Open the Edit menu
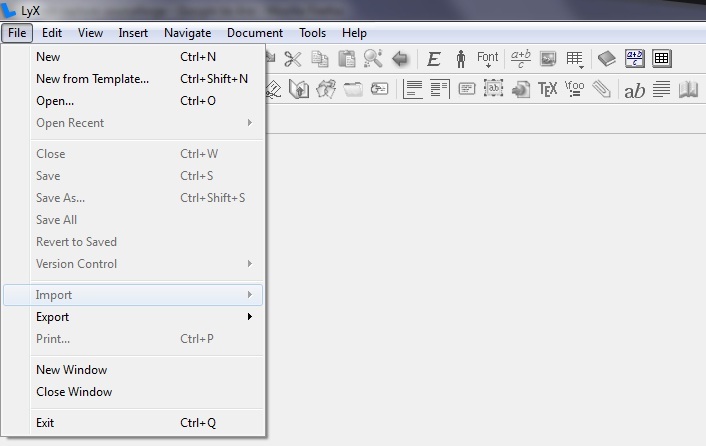Image resolution: width=706 pixels, height=446 pixels. pos(52,33)
